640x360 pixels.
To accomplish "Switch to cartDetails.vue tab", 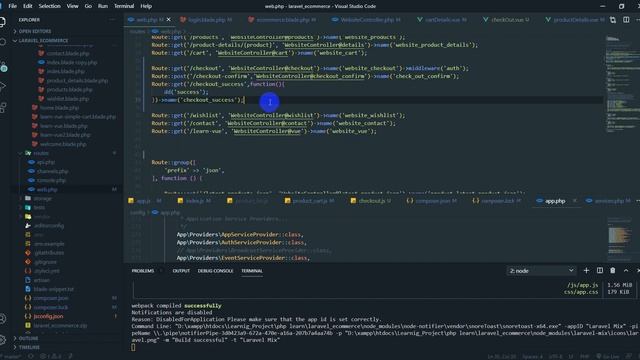I will (443, 20).
